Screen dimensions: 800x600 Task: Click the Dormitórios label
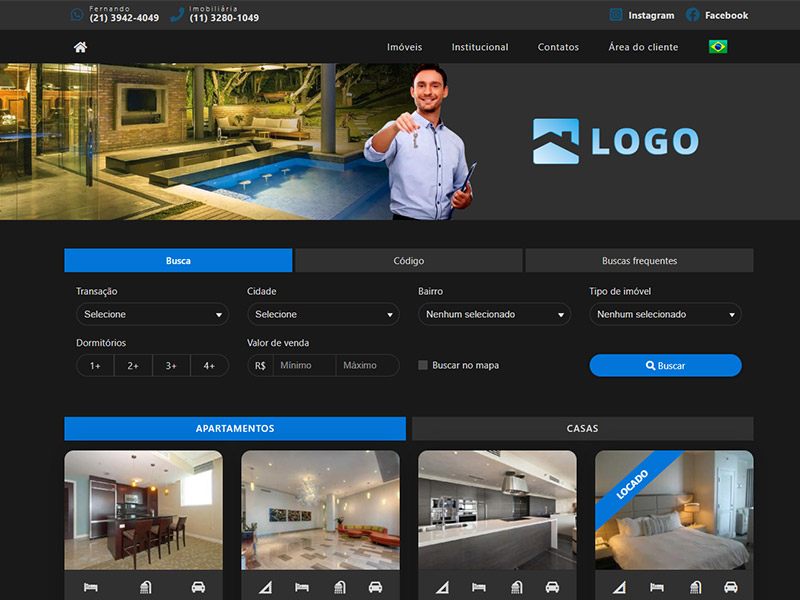click(x=101, y=343)
